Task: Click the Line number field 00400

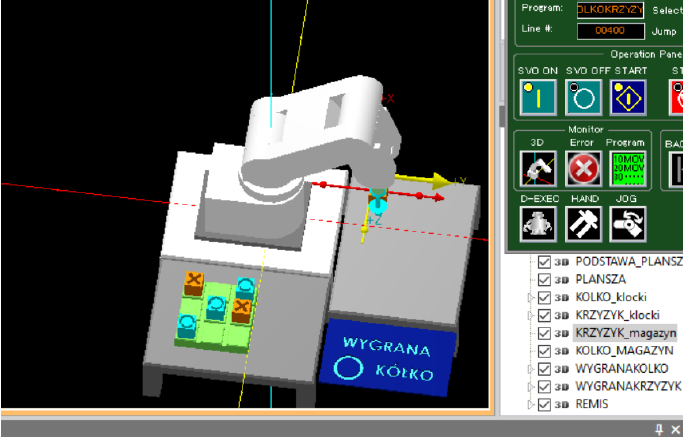Action: pos(610,31)
